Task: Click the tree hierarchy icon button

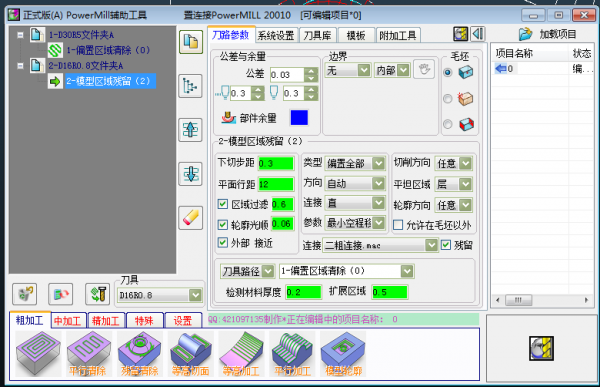Action: point(191,86)
